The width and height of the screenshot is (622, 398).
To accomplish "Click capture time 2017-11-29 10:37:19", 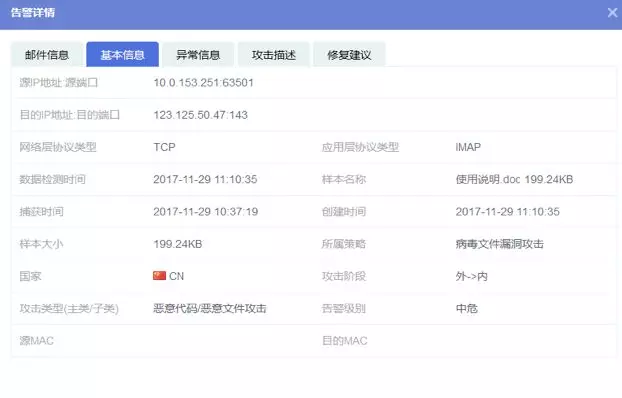I will 205,211.
